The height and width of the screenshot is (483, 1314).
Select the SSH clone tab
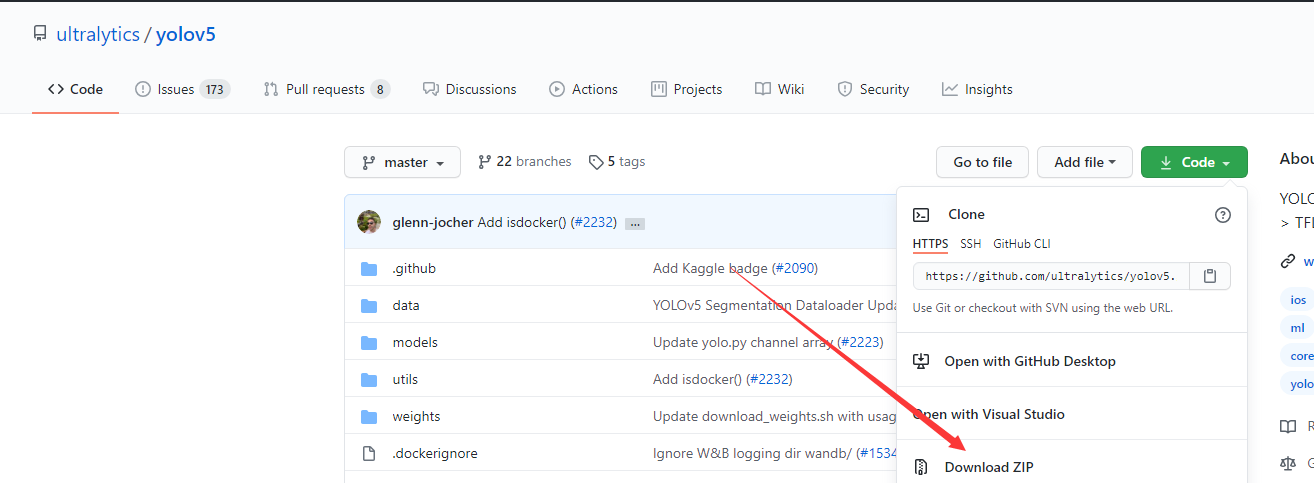tap(970, 243)
